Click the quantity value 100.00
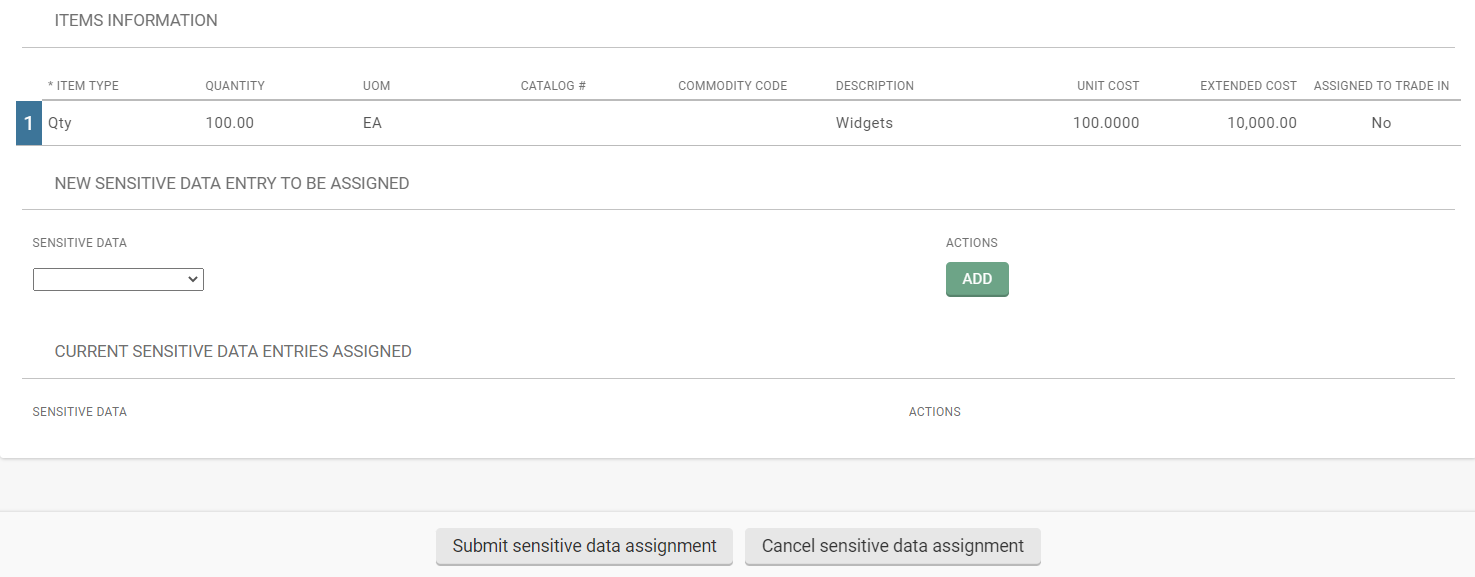 (229, 123)
